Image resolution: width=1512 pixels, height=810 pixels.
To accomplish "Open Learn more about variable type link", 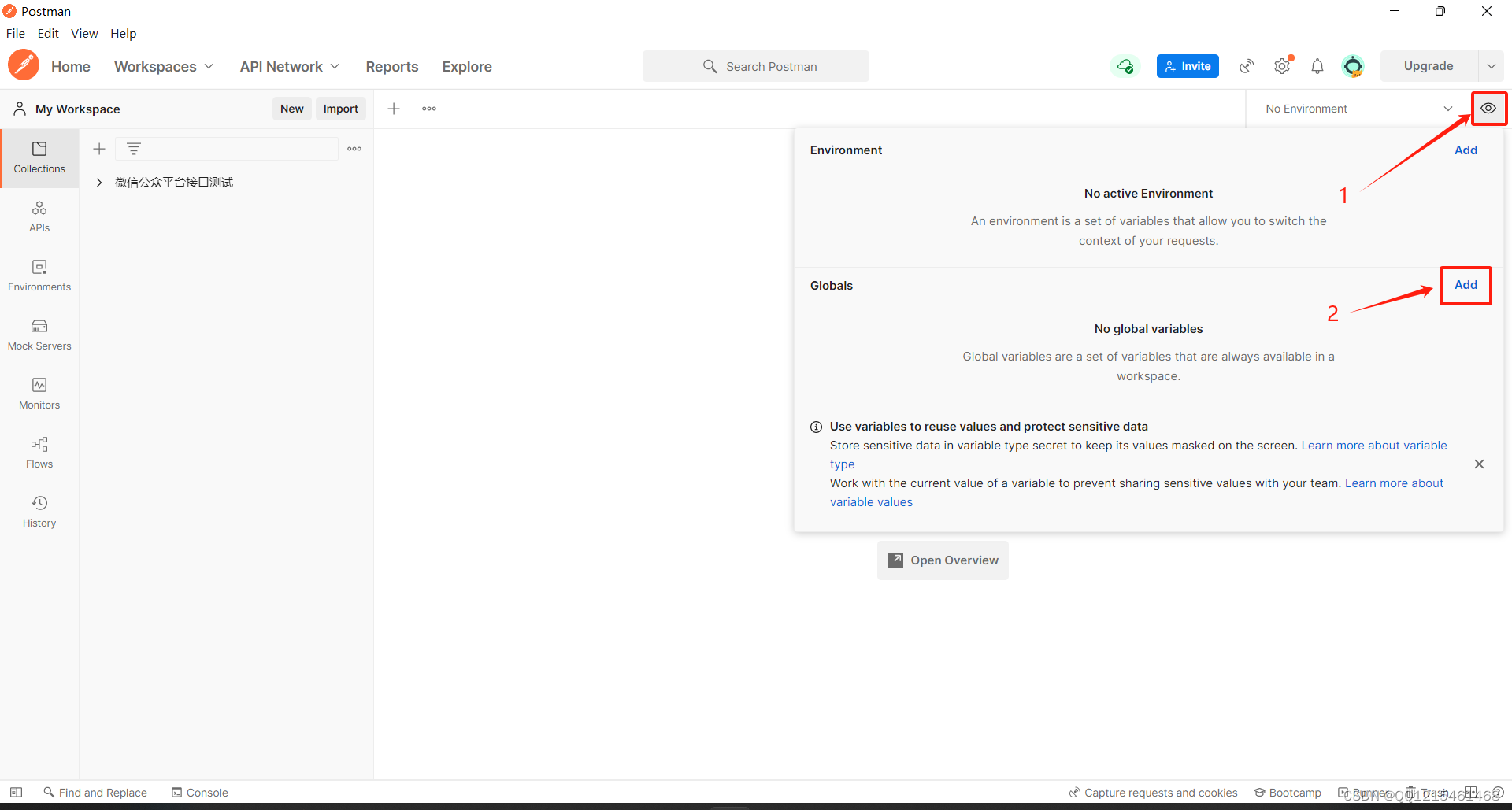I will 1374,446.
